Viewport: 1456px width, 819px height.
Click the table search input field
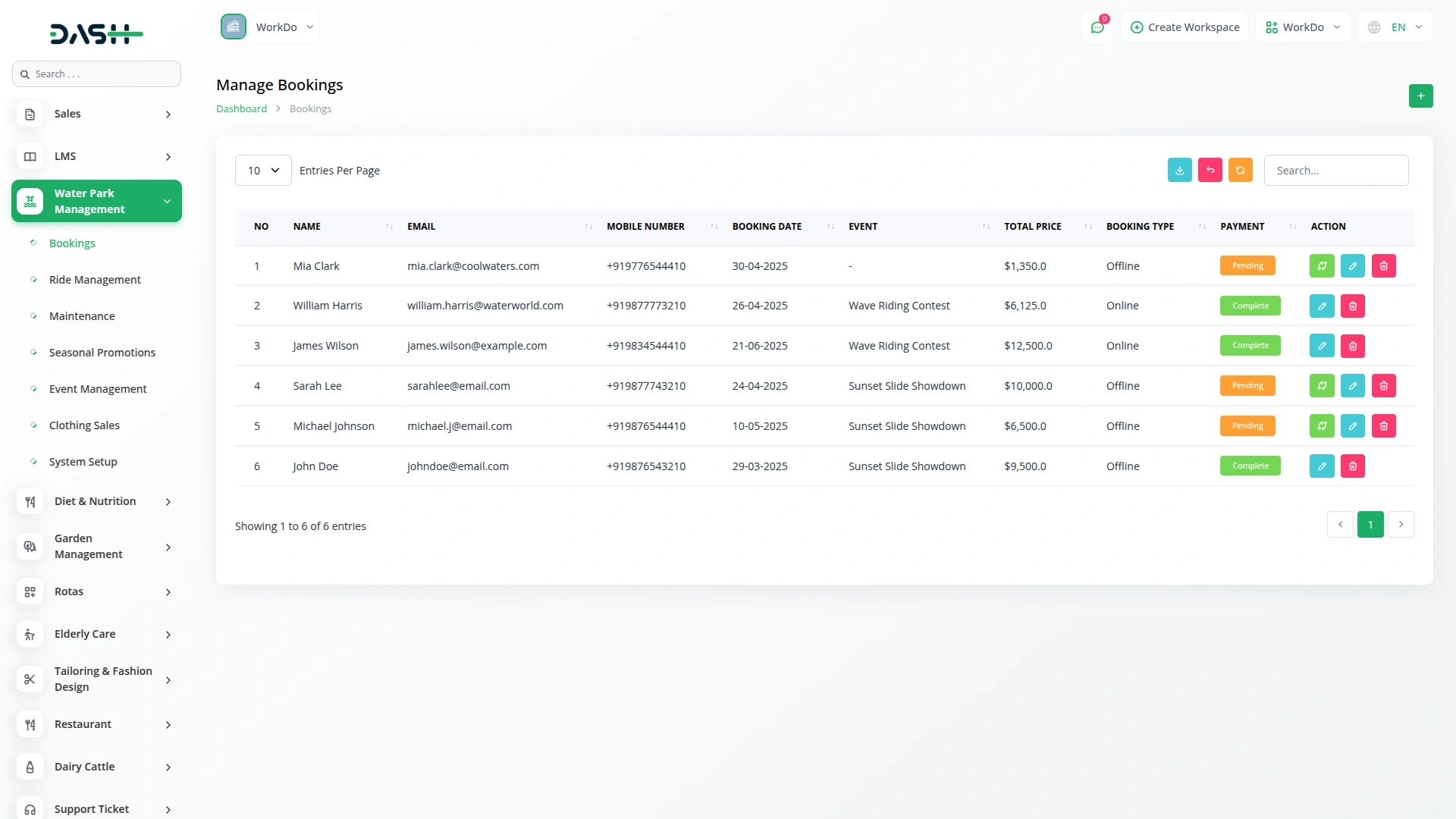pyautogui.click(x=1335, y=171)
